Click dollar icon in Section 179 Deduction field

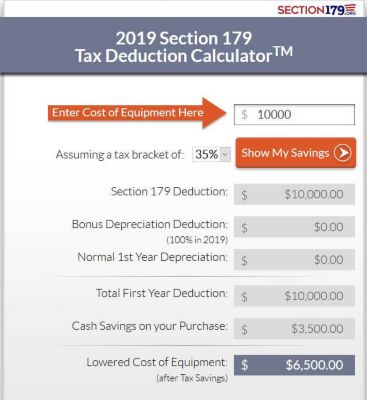244,195
